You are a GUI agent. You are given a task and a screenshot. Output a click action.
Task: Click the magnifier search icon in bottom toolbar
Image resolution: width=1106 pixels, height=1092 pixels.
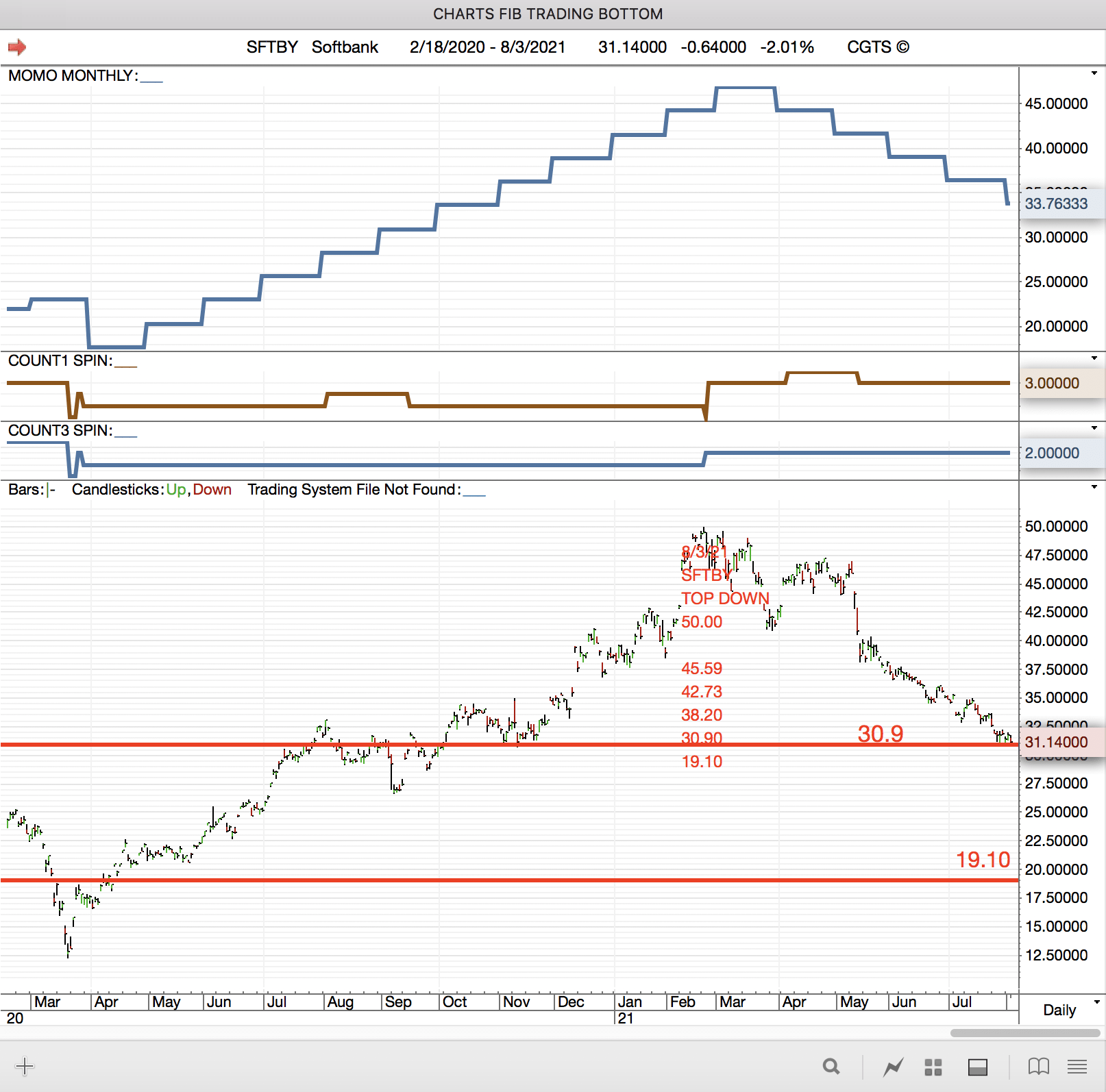pos(831,1066)
